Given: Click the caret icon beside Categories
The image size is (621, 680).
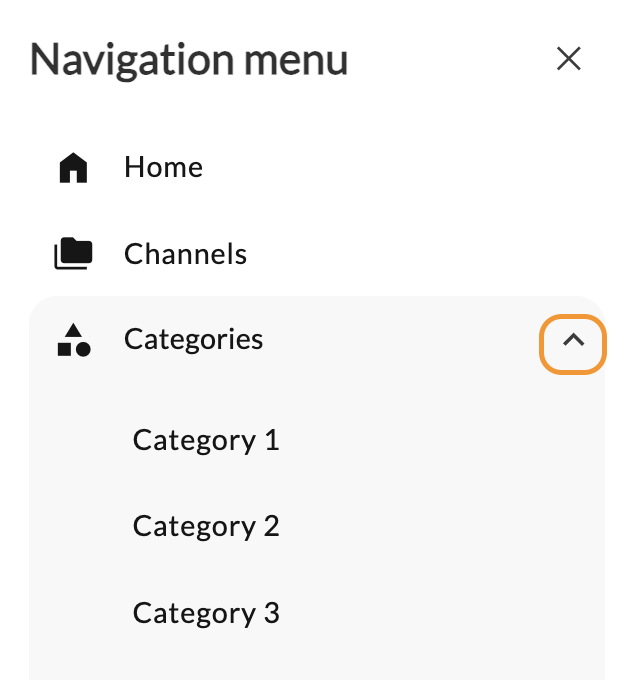Looking at the screenshot, I should [x=573, y=341].
